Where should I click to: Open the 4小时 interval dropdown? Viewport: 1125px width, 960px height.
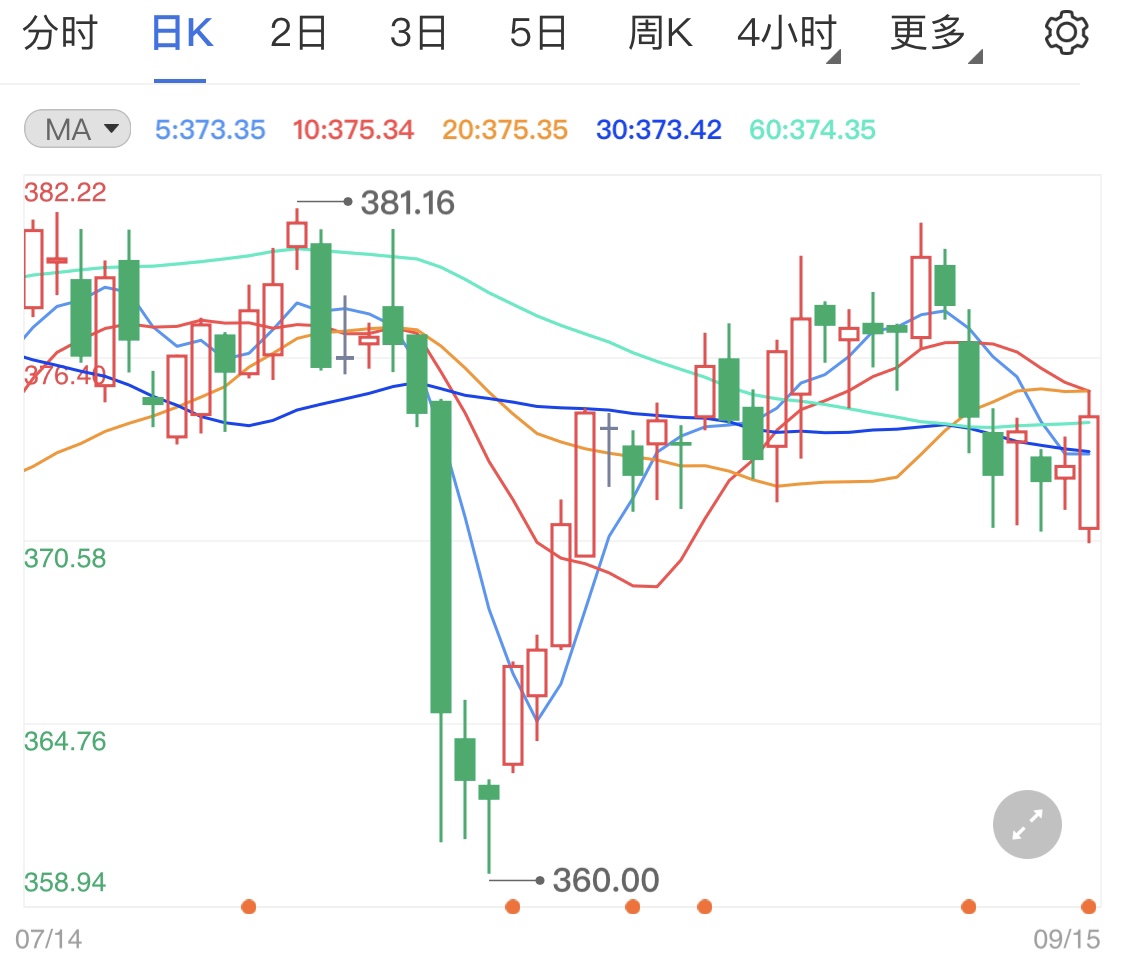click(788, 34)
